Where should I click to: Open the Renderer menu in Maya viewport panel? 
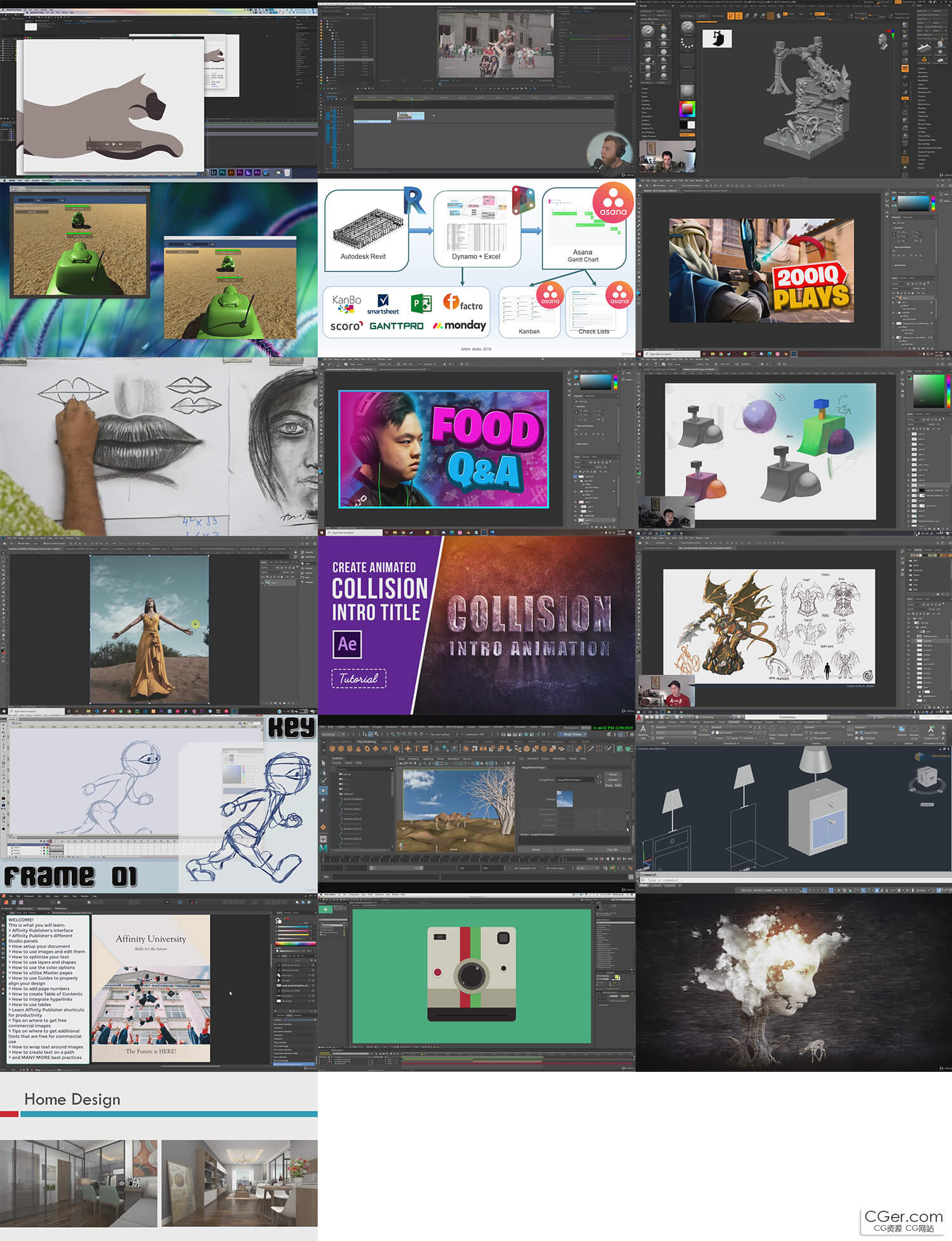454,758
